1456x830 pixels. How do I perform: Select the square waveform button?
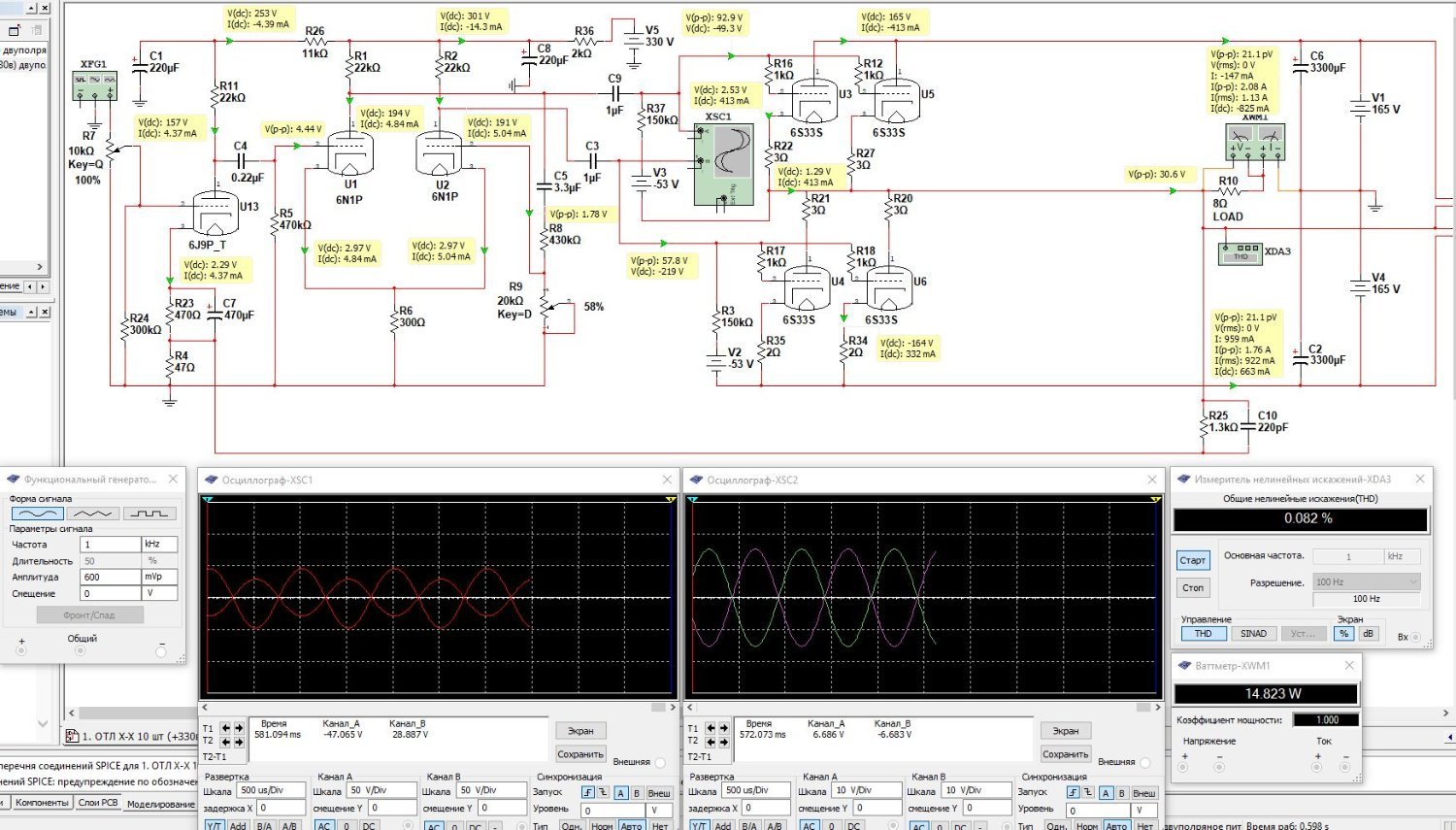coord(149,513)
